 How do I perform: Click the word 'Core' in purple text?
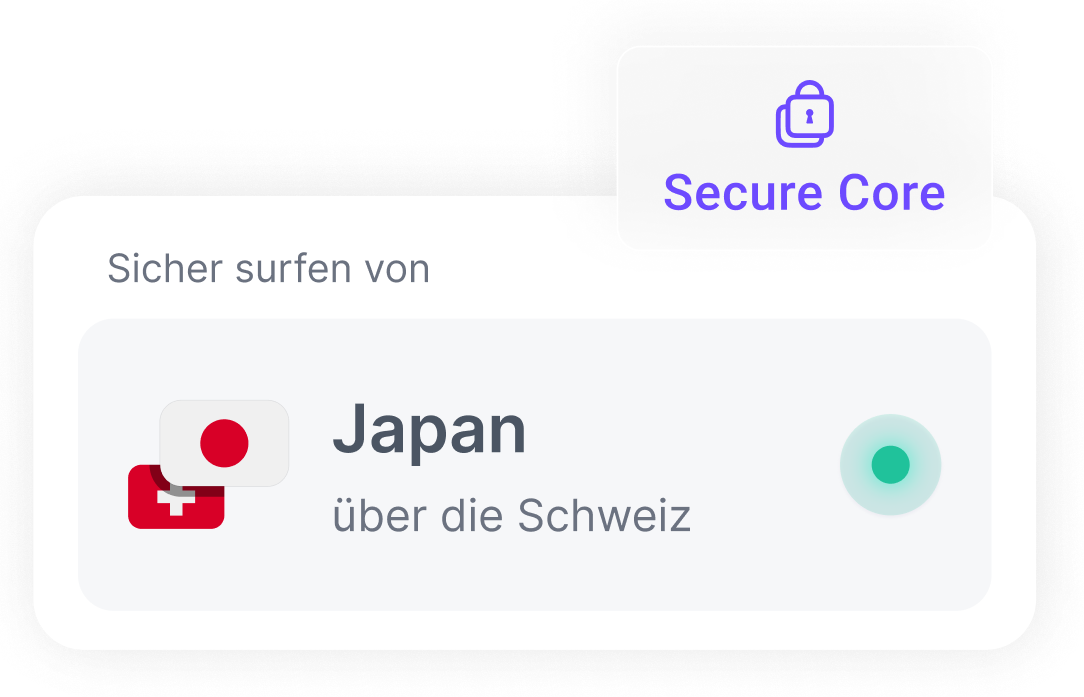coord(891,192)
